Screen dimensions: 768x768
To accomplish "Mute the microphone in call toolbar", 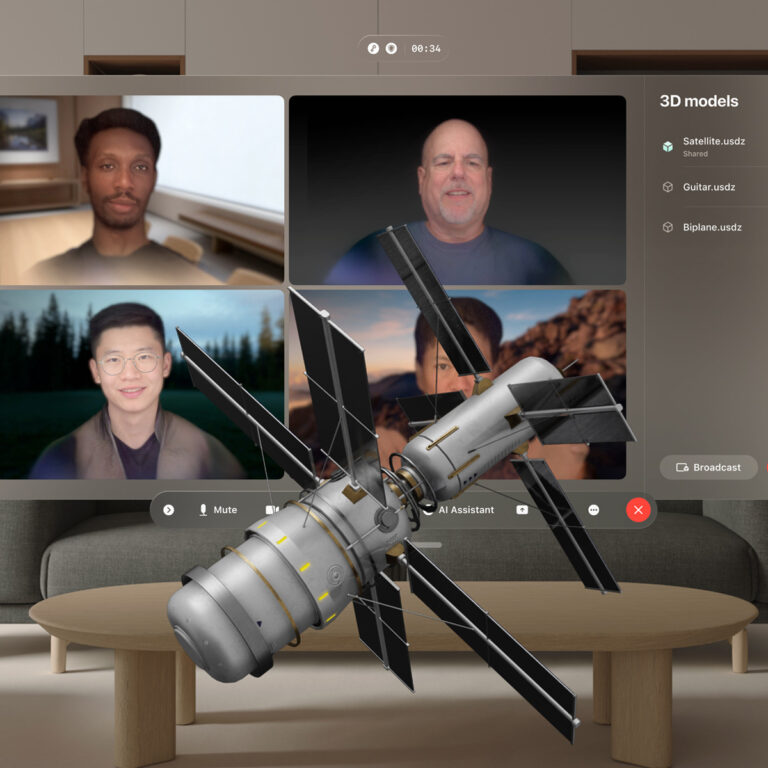I will [x=217, y=510].
